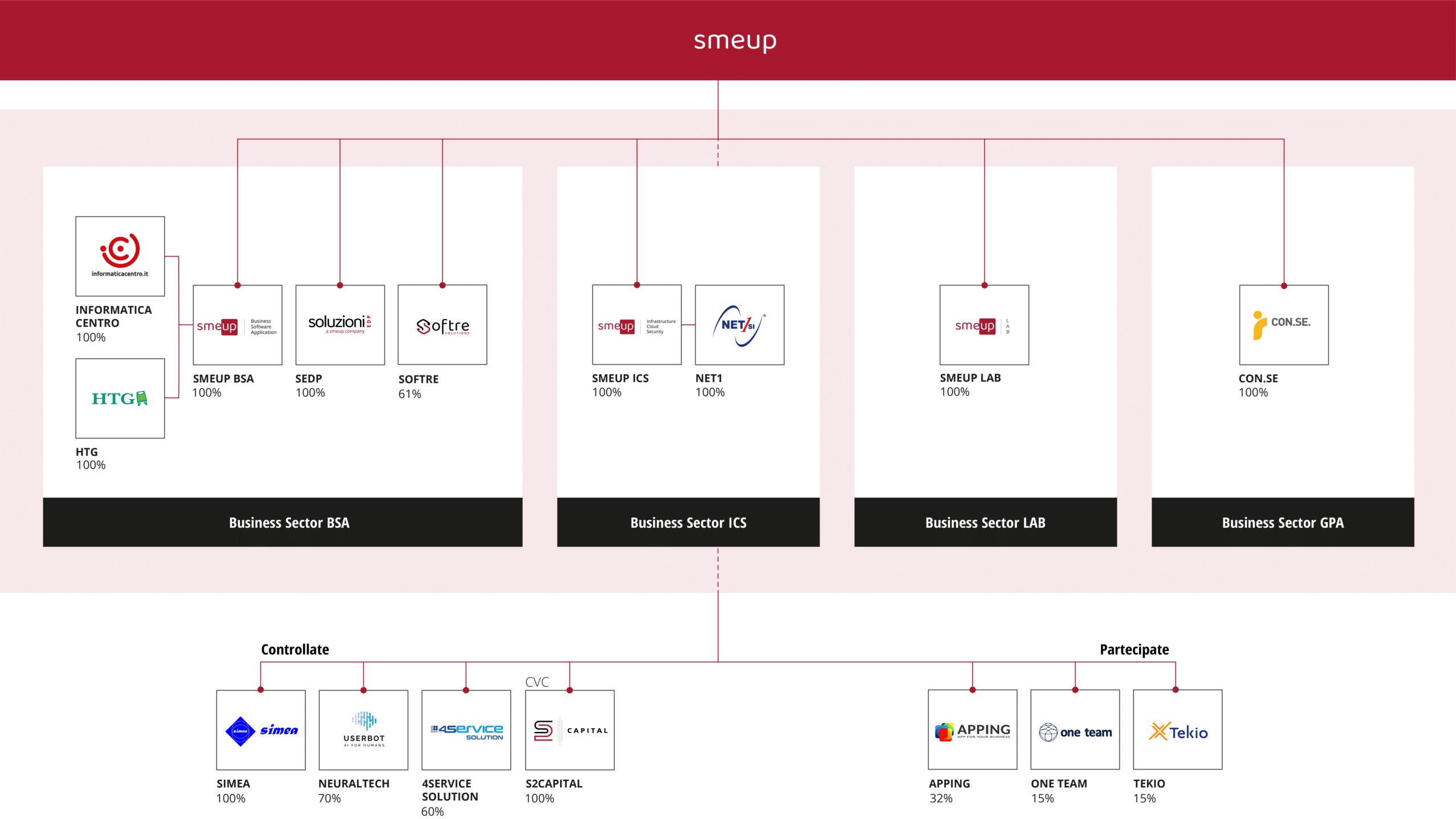
Task: Select the NET1 label
Action: [x=709, y=378]
